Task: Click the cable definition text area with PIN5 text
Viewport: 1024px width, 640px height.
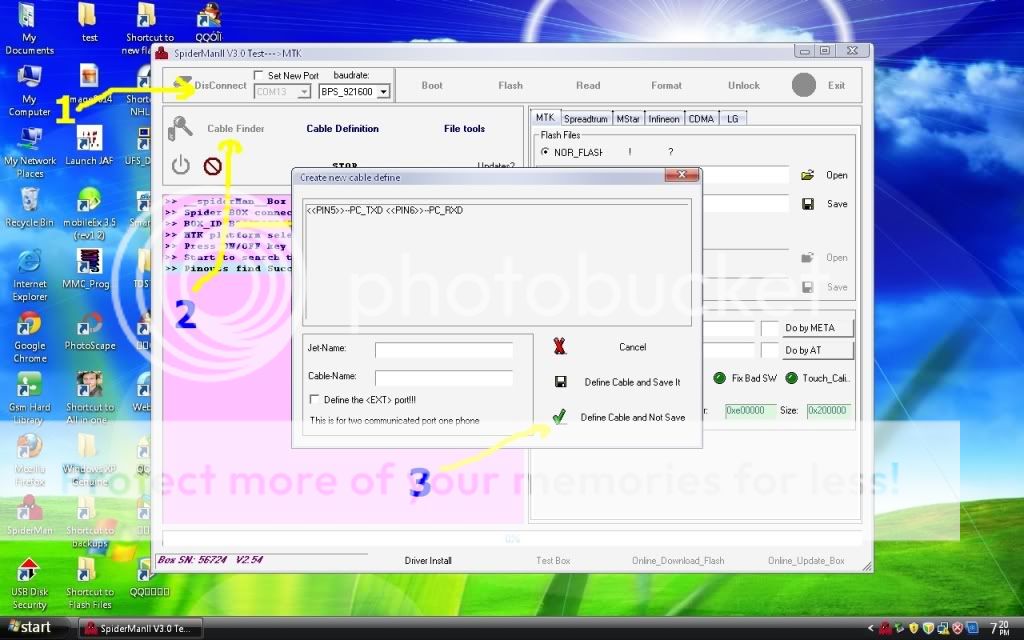Action: click(x=497, y=261)
